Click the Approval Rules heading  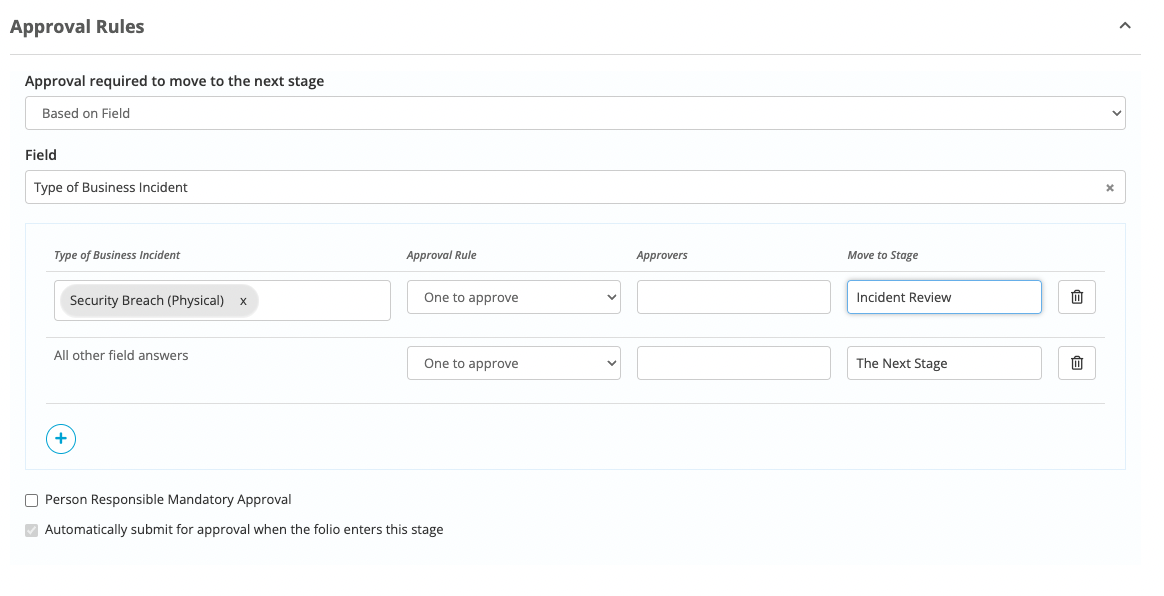[x=77, y=27]
